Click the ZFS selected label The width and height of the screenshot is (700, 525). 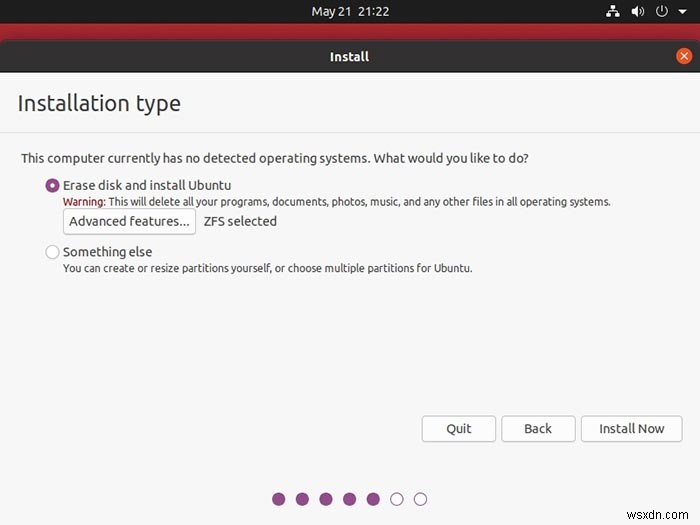click(240, 221)
